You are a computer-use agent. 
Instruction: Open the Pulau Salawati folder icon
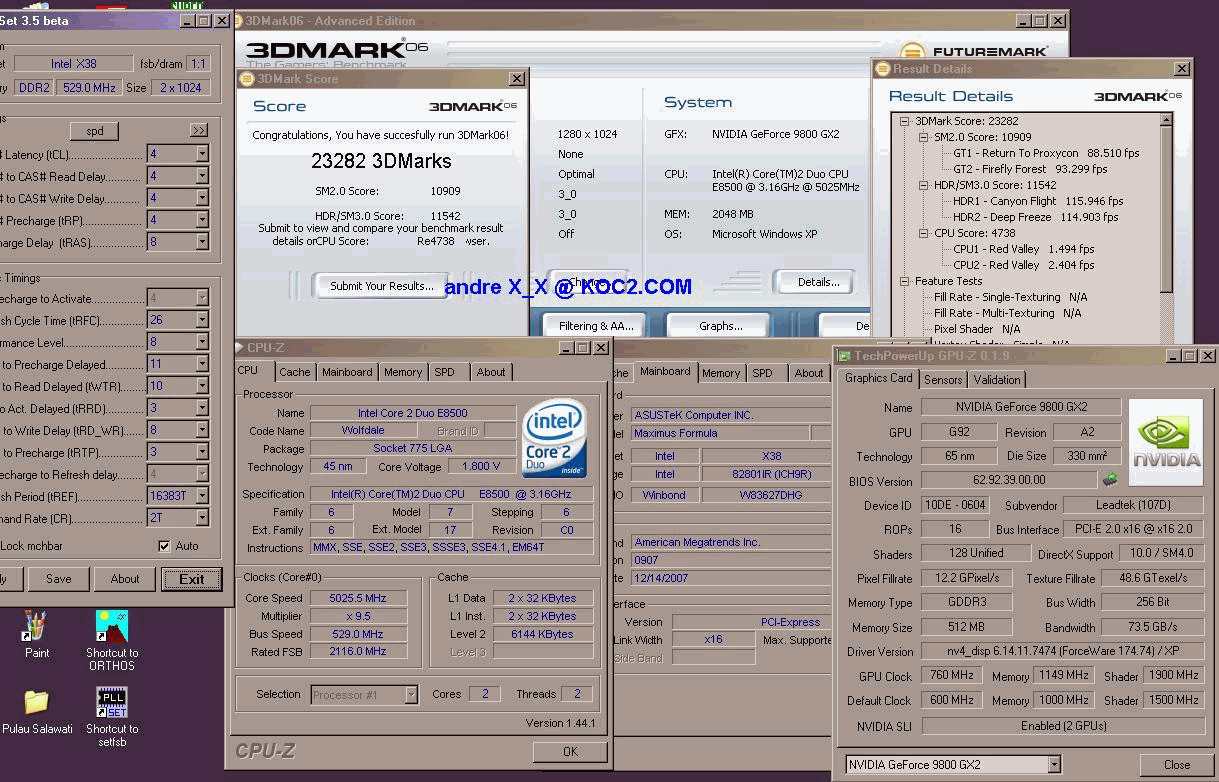[36, 711]
